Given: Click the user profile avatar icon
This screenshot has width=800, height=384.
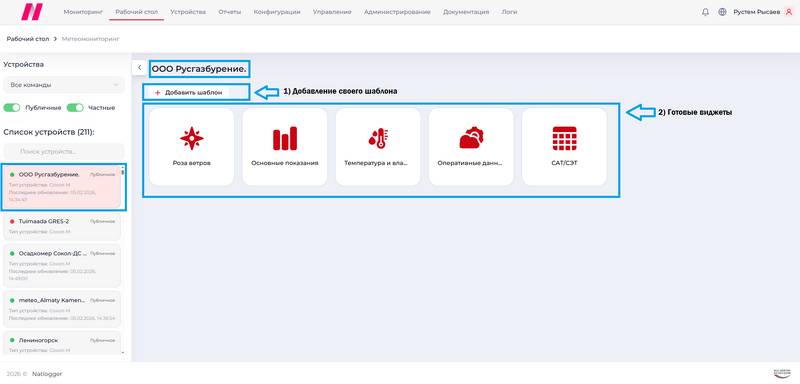Looking at the screenshot, I should (x=788, y=12).
